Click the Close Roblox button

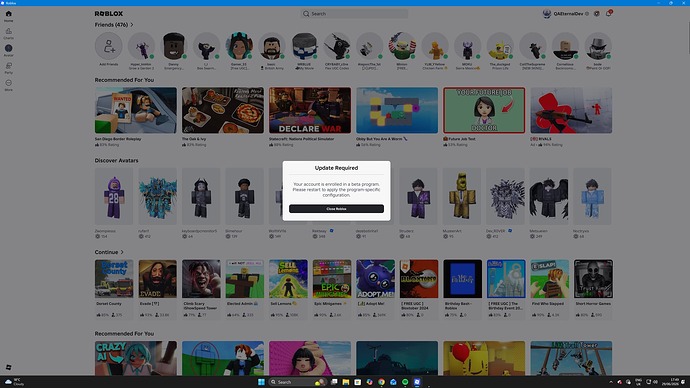point(336,209)
